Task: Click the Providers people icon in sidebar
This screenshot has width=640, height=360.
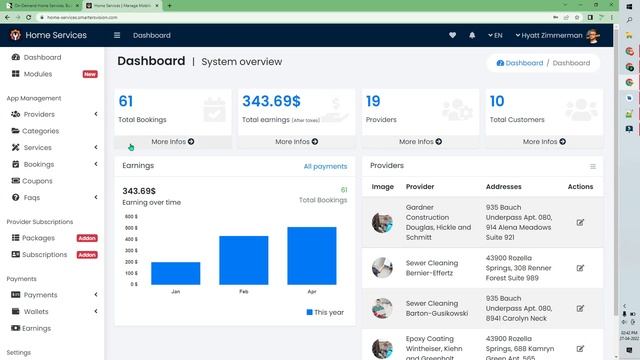Action: click(16, 114)
